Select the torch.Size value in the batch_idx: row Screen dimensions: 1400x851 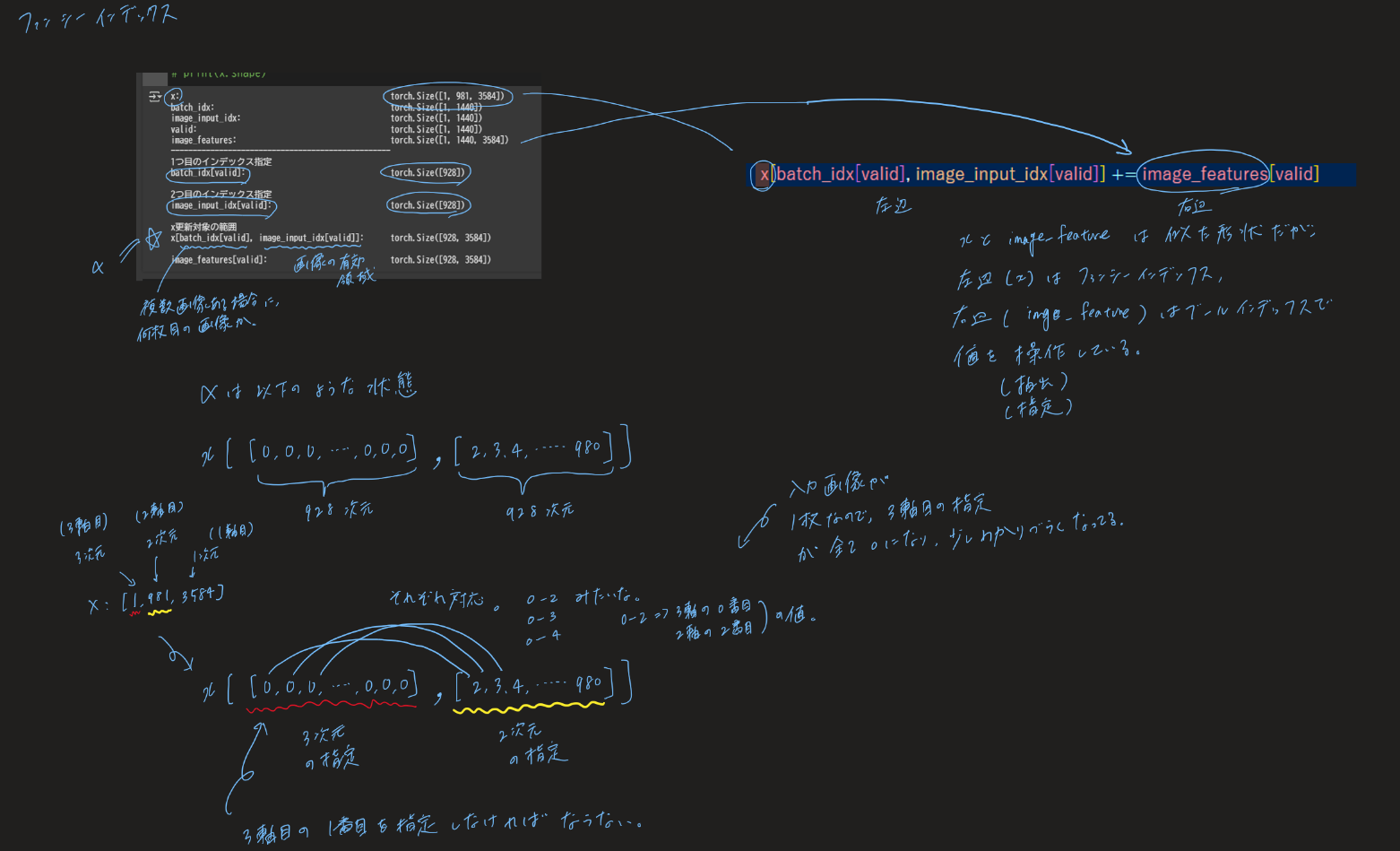pyautogui.click(x=436, y=108)
